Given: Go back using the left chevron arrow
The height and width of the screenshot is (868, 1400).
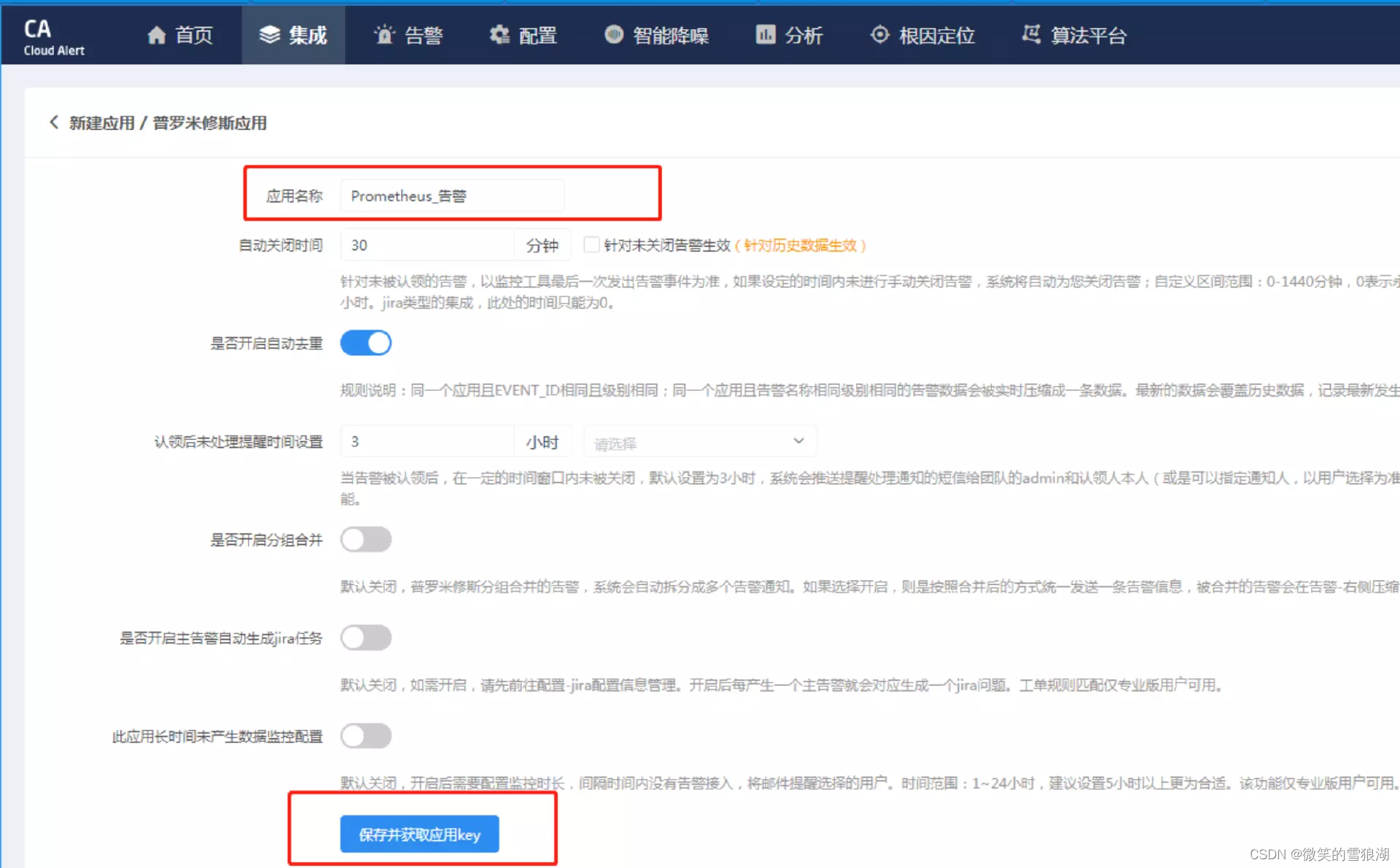Looking at the screenshot, I should point(53,123).
